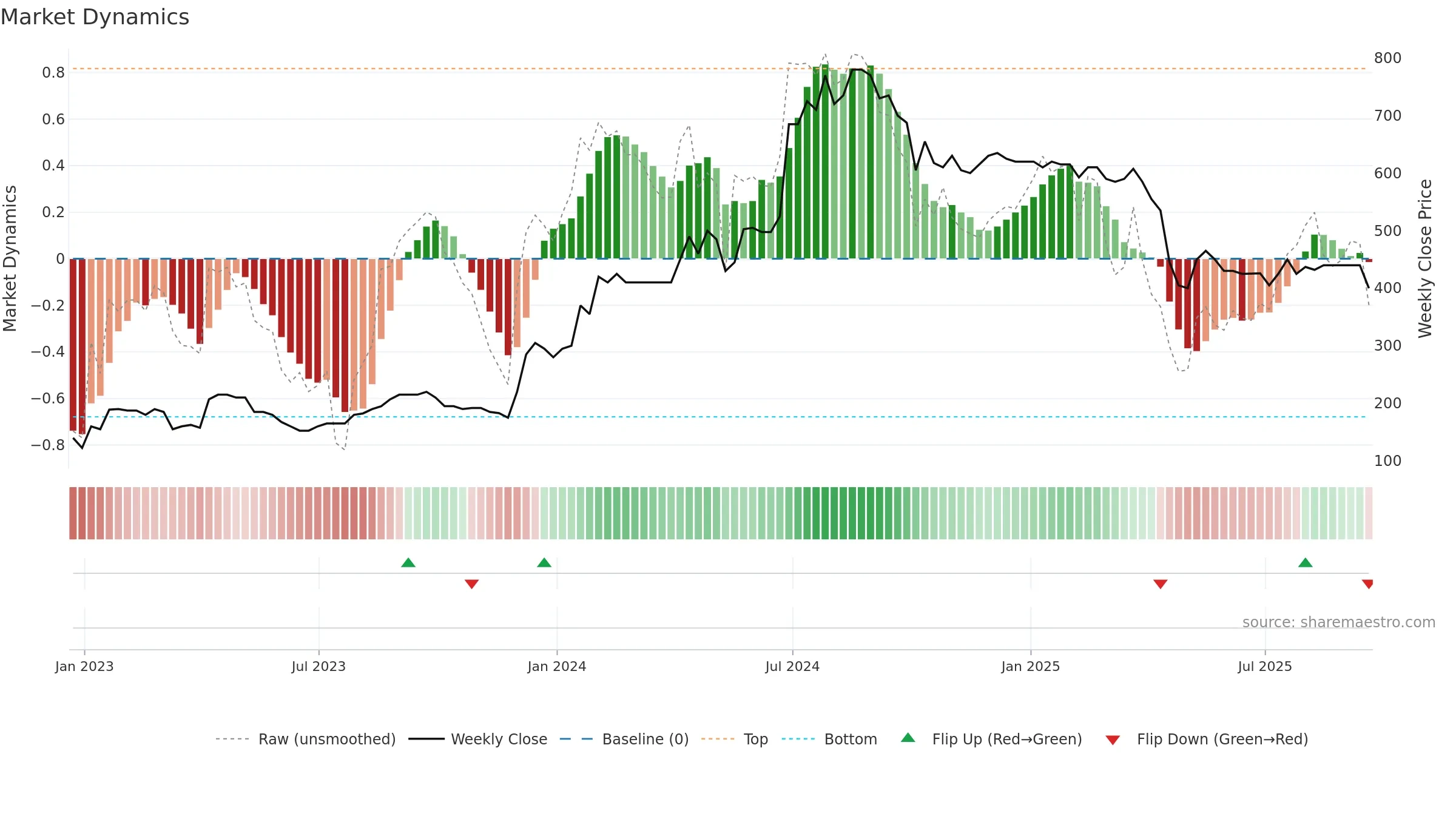The image size is (1456, 819).
Task: Click the pale pink last heatmap strip cell
Action: pyautogui.click(x=1369, y=513)
